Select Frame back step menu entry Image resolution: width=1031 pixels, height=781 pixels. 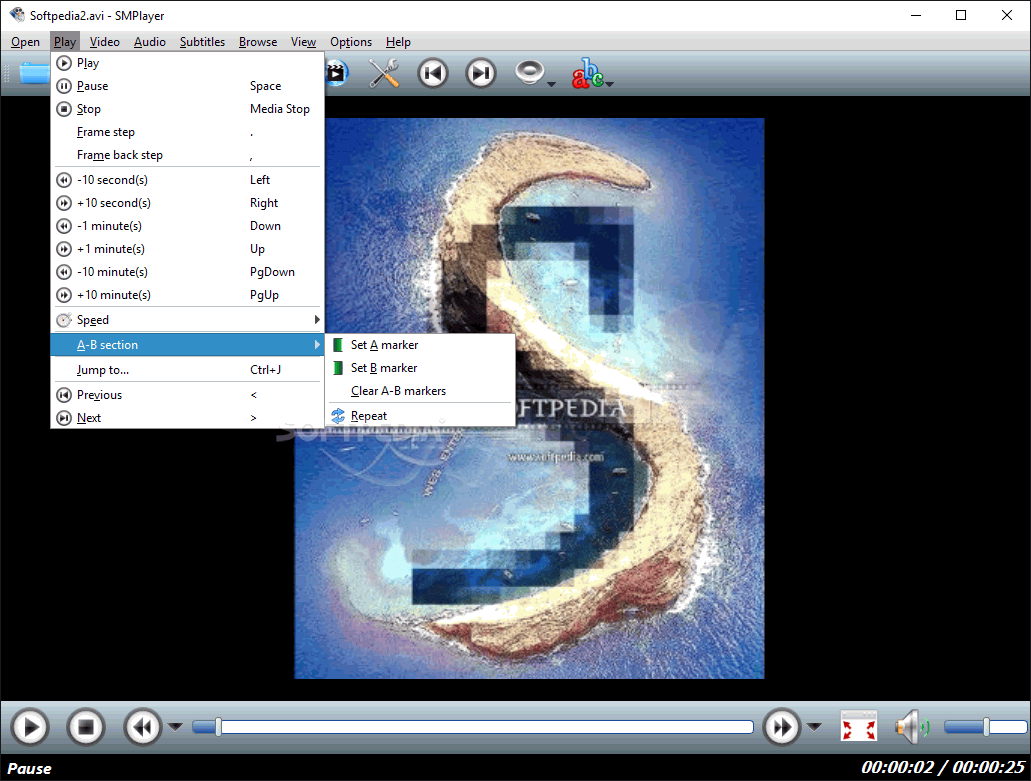pos(187,155)
